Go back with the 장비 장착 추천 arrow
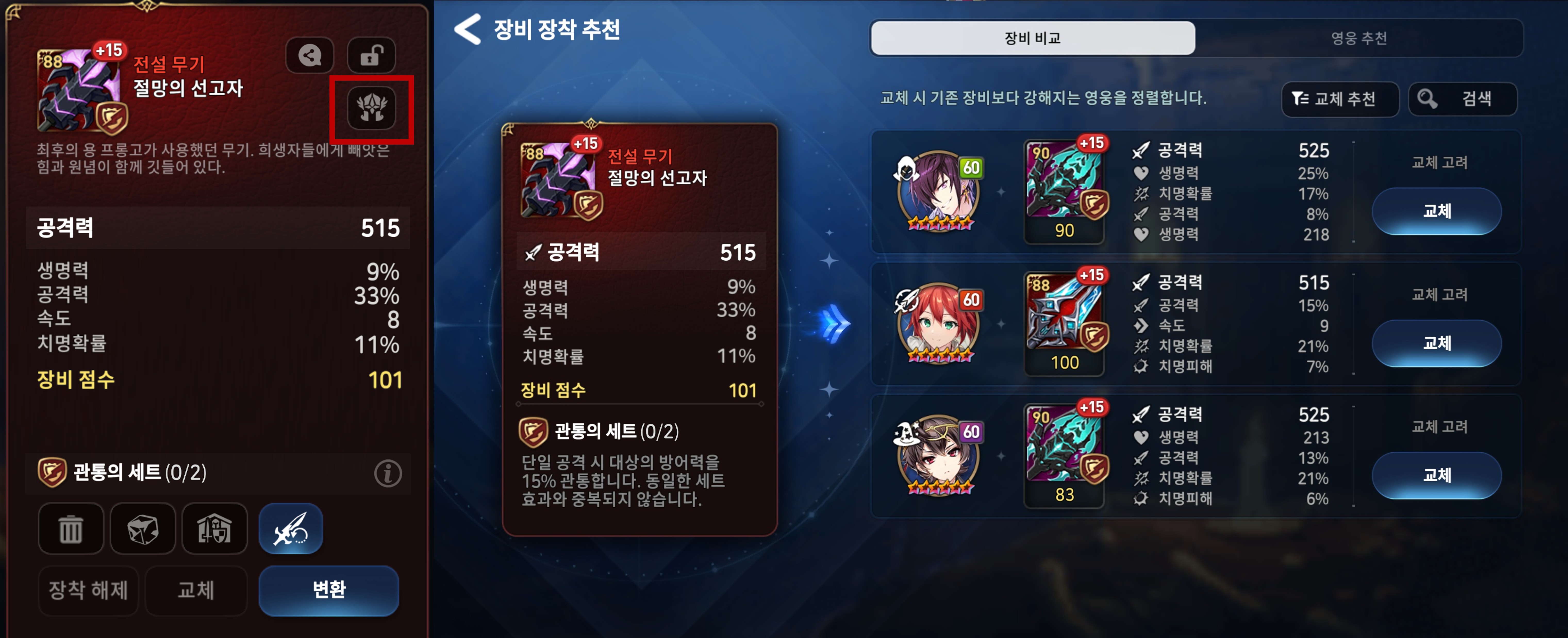 point(468,29)
